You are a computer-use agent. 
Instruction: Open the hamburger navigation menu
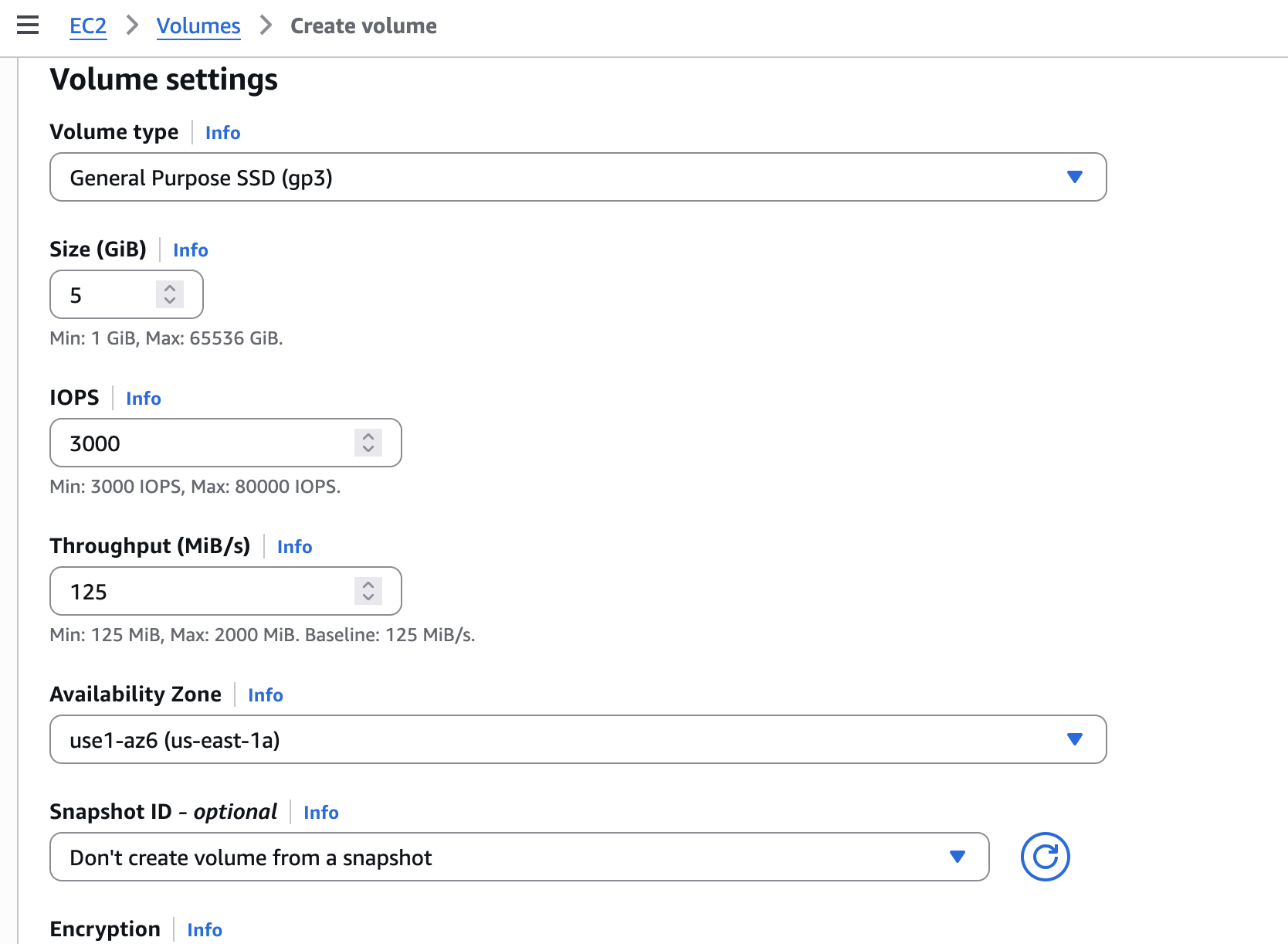28,25
